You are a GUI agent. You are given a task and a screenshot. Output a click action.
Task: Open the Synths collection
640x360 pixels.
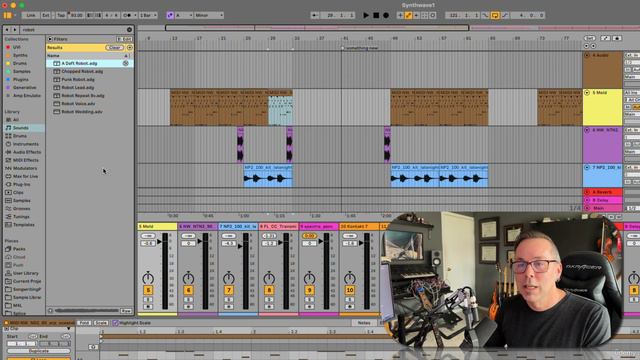click(x=20, y=56)
